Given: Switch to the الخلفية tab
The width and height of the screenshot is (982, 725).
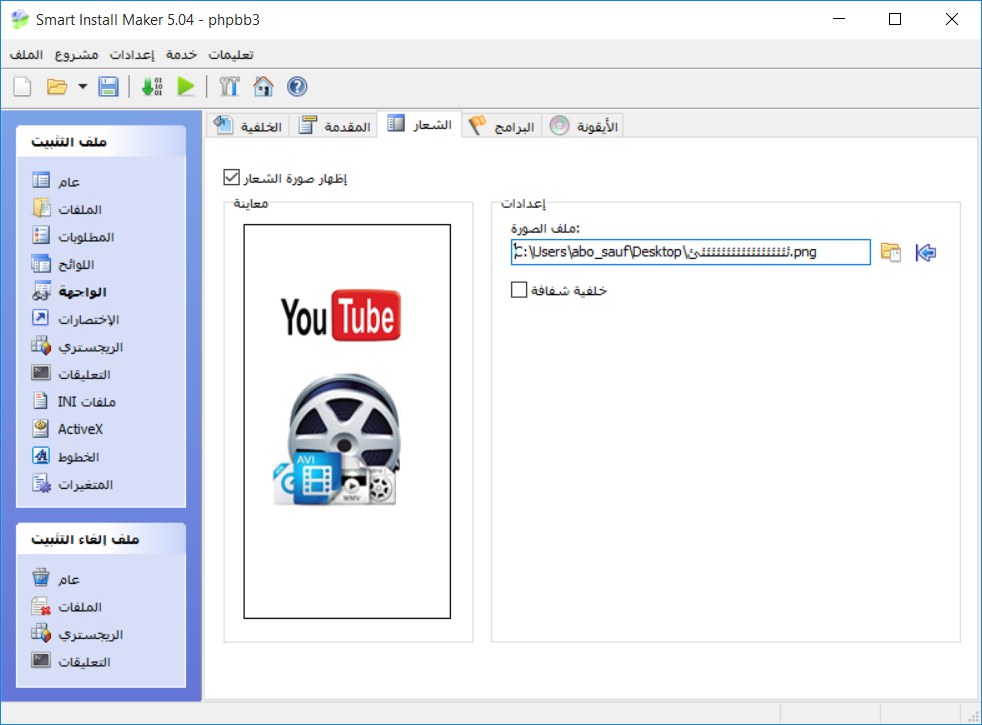Looking at the screenshot, I should 248,126.
